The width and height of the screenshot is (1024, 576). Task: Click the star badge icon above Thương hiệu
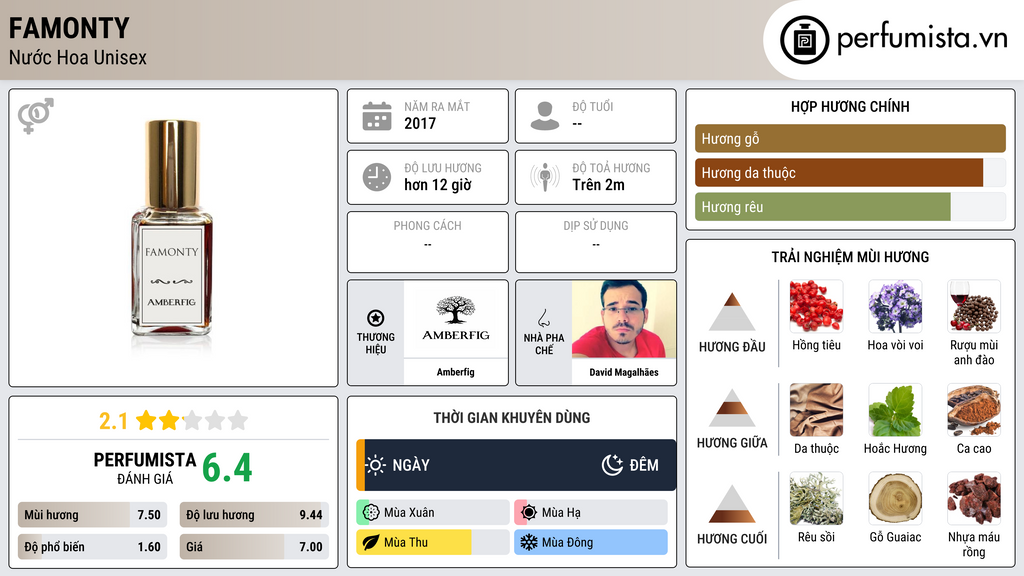pos(376,318)
